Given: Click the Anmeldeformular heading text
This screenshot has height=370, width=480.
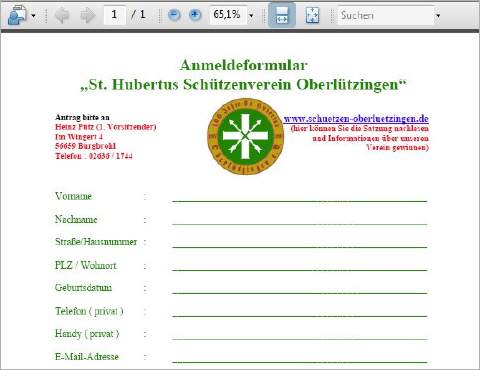Looking at the screenshot, I should click(244, 65).
